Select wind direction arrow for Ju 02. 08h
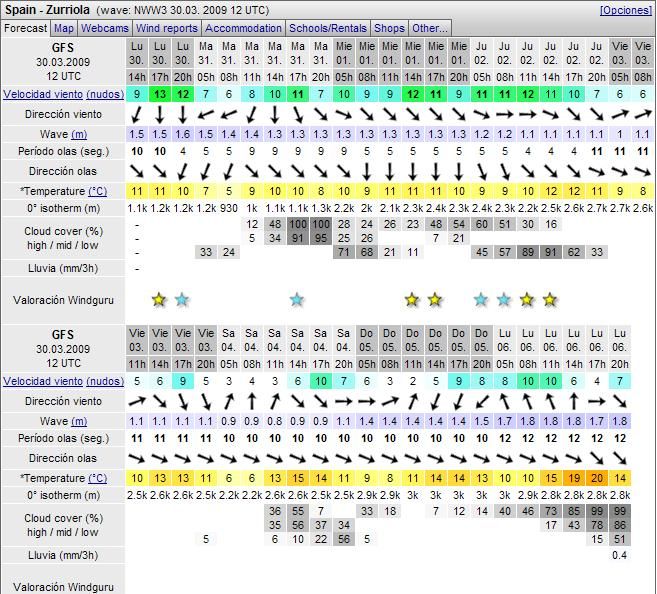 (504, 114)
